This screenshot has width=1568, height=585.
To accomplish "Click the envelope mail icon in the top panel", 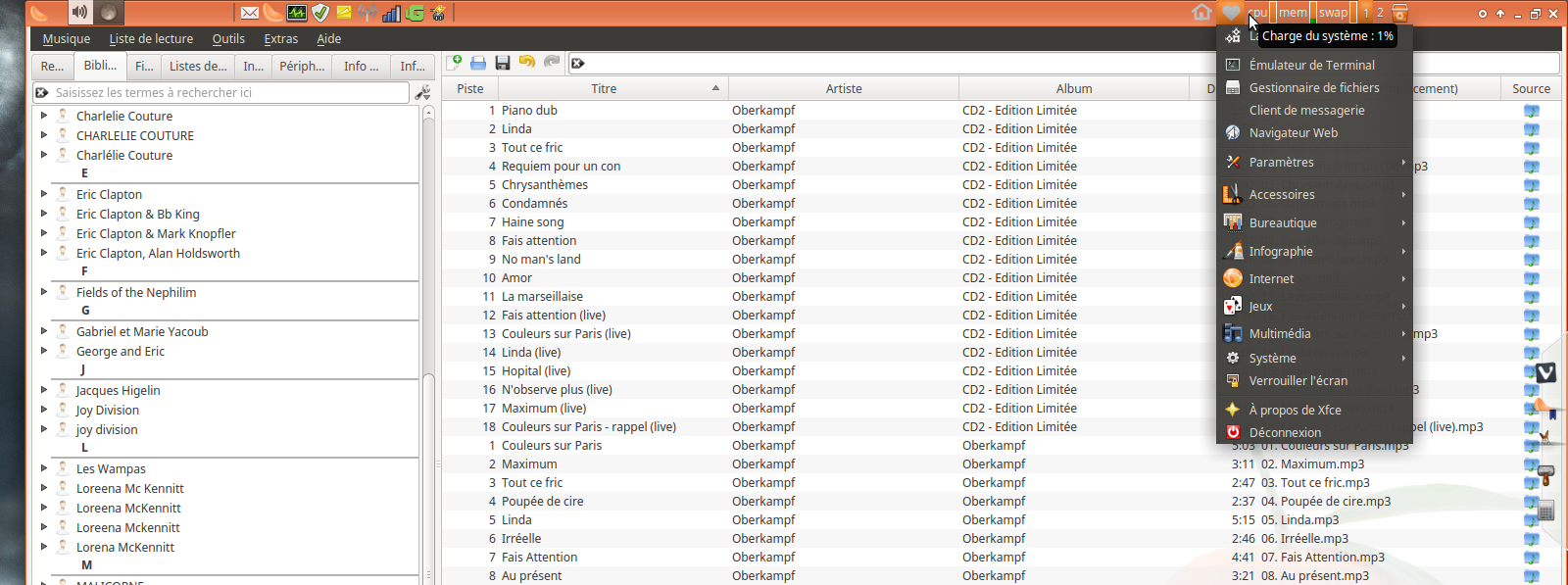I will point(250,13).
